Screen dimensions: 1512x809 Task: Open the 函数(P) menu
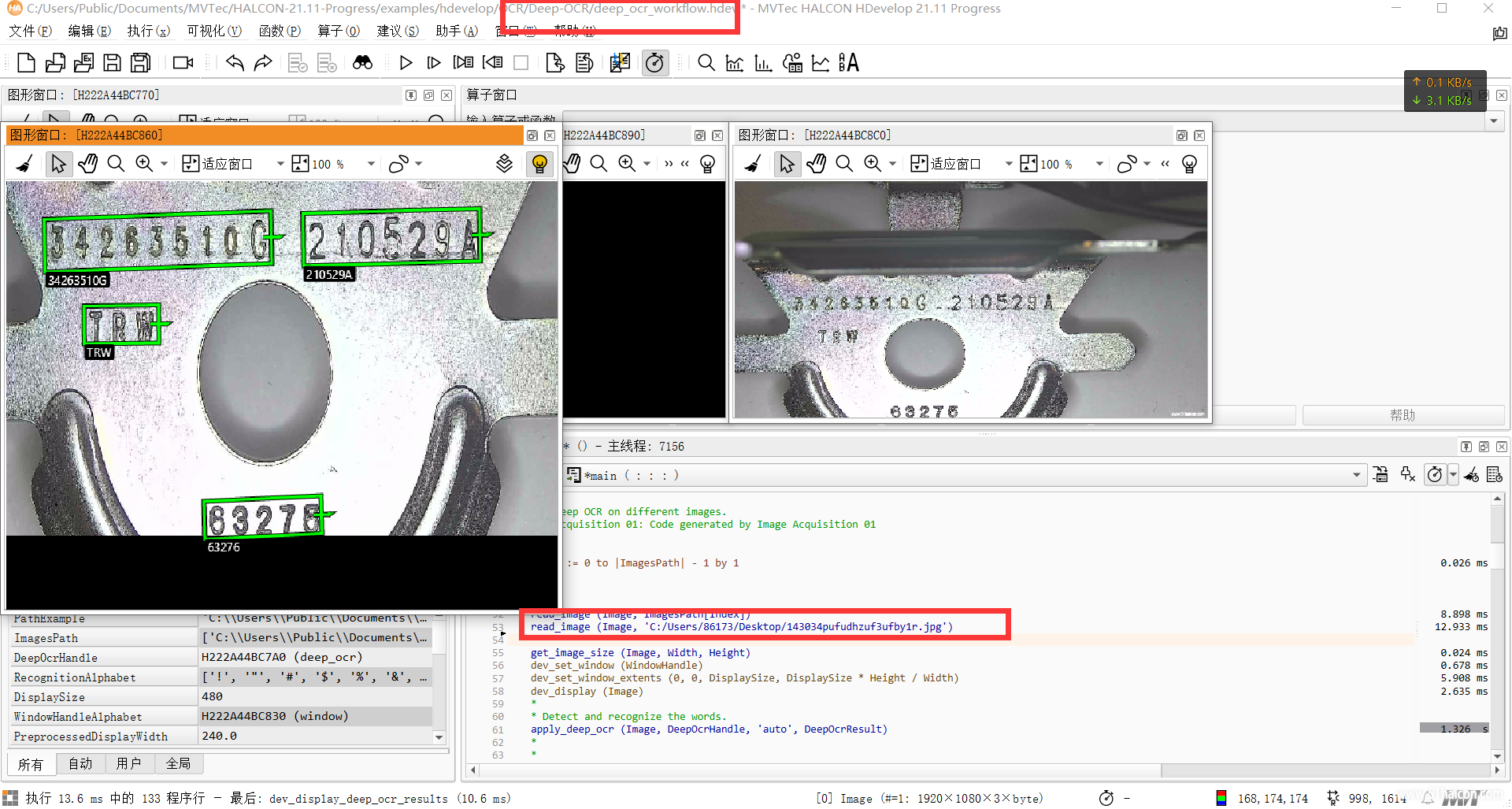pos(280,31)
